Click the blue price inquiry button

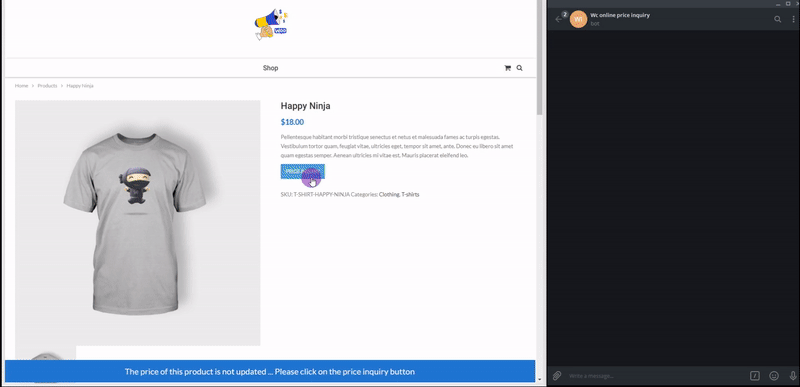pyautogui.click(x=303, y=171)
